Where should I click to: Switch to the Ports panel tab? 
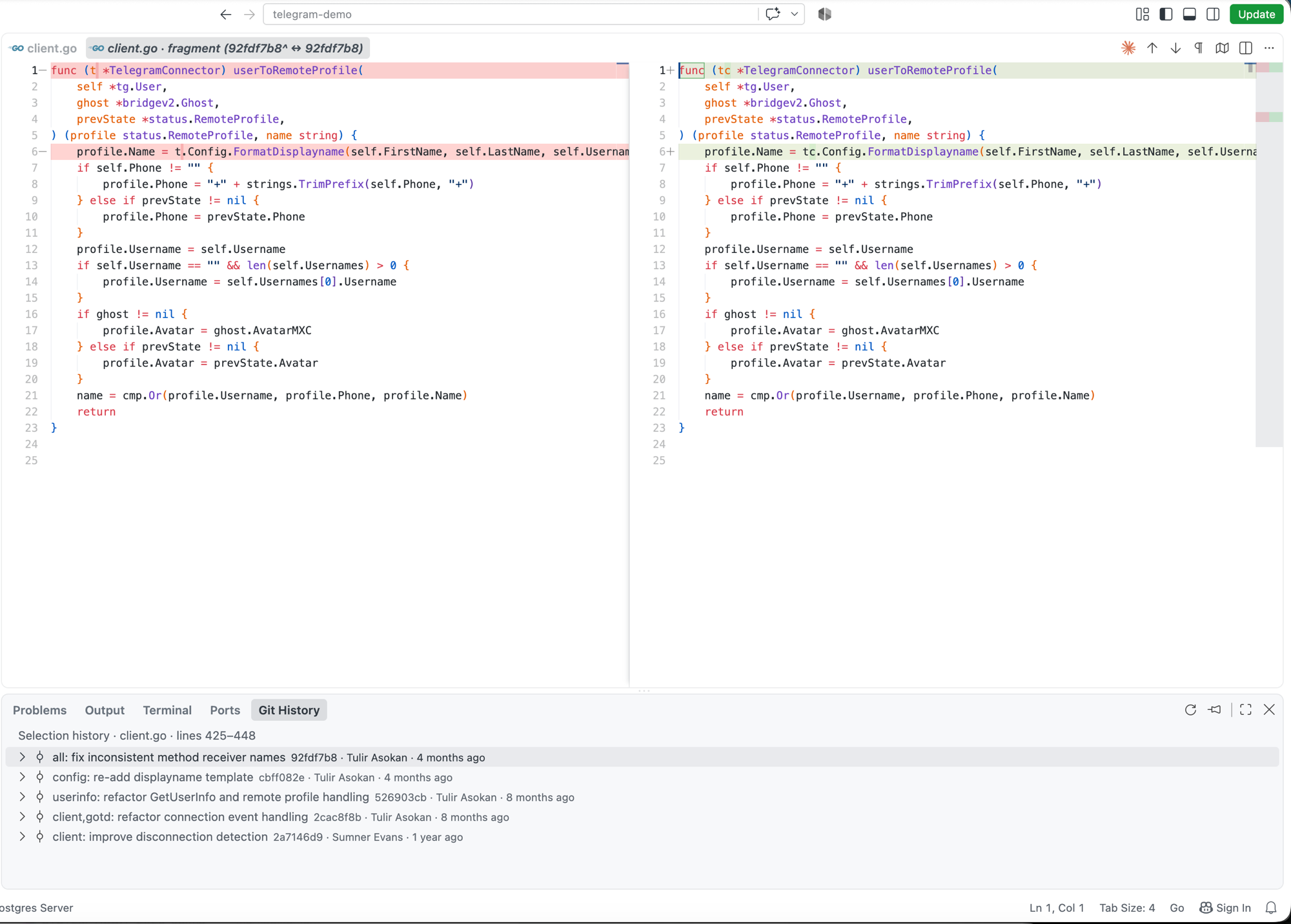point(225,710)
